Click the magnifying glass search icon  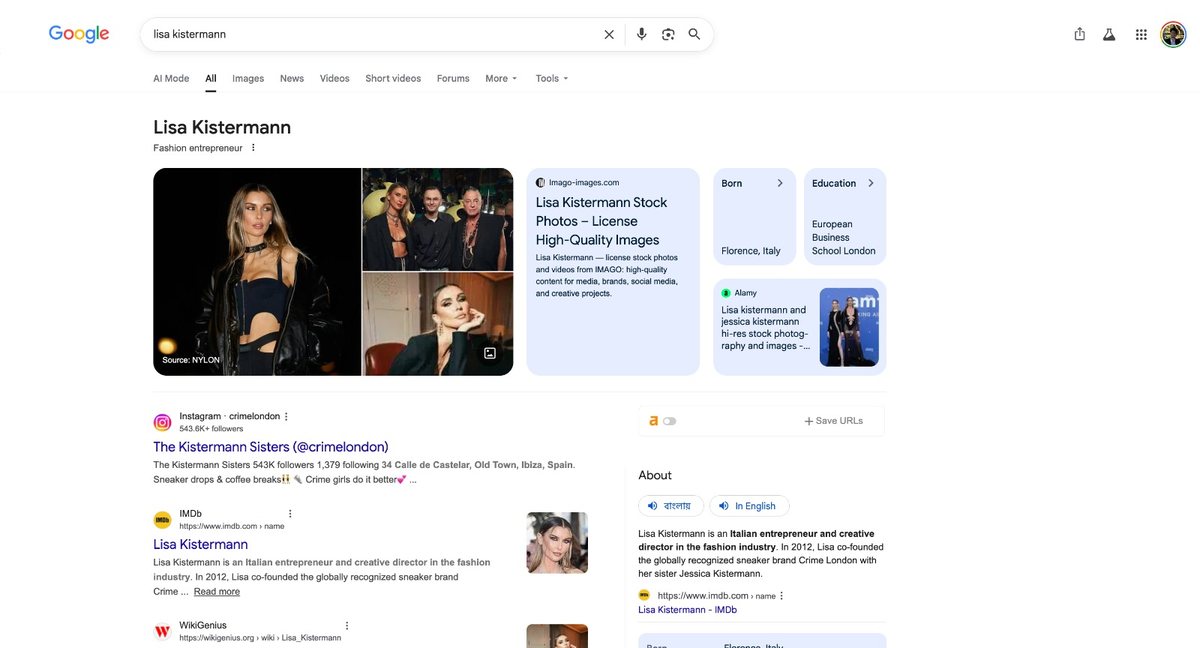point(695,34)
